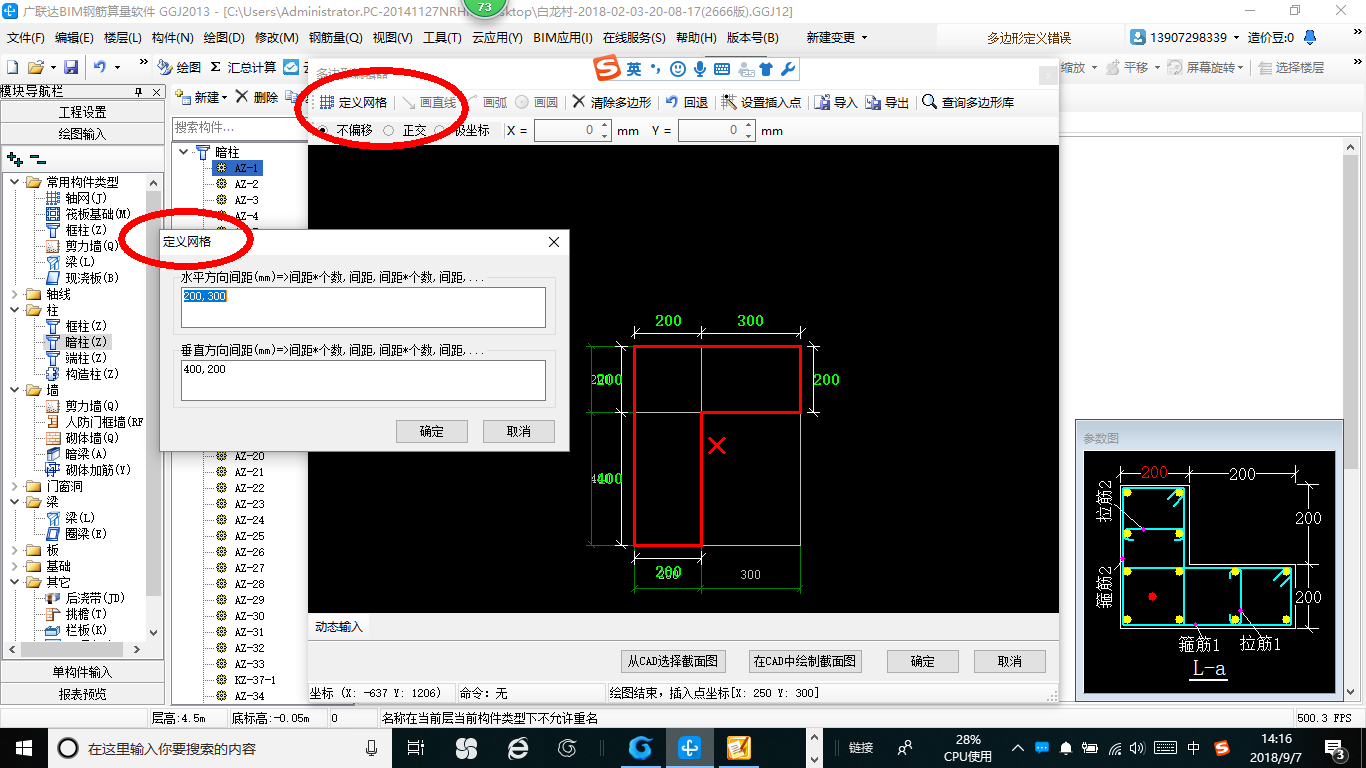
Task: Switch to the 动态输入 tab
Action: click(x=340, y=627)
